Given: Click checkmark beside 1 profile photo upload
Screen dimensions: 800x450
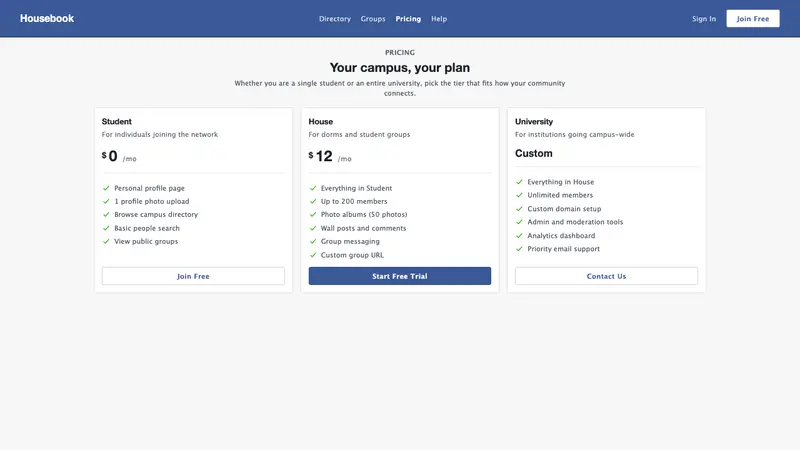Looking at the screenshot, I should pyautogui.click(x=106, y=202).
